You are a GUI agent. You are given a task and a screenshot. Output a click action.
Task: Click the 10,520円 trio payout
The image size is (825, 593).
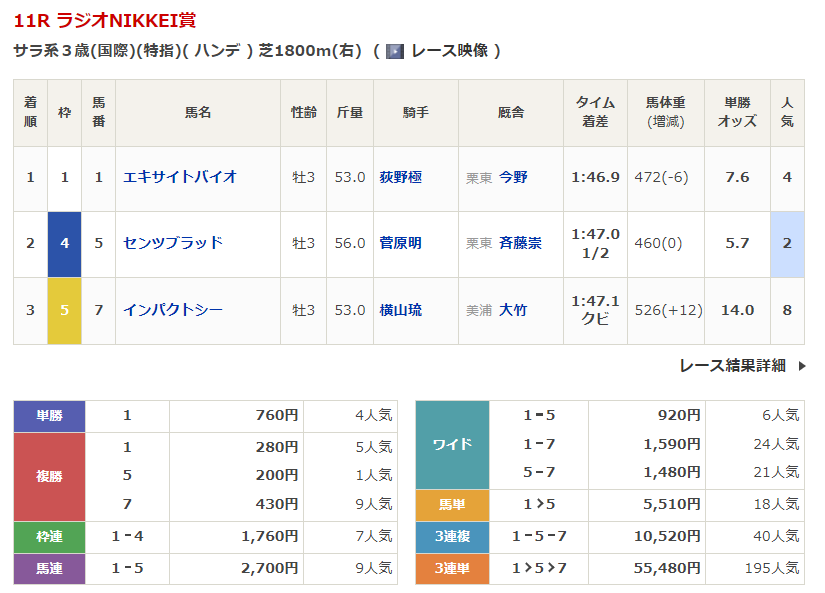pos(667,536)
